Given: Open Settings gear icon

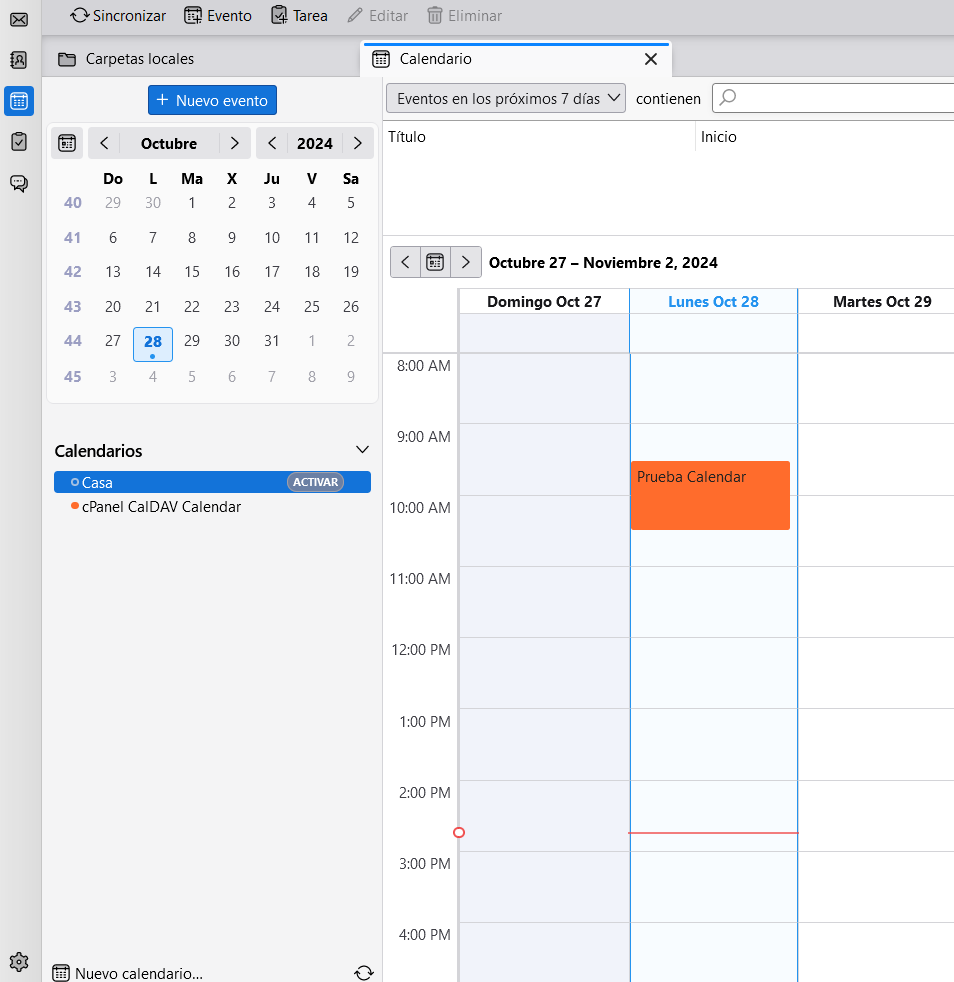Looking at the screenshot, I should tap(19, 962).
